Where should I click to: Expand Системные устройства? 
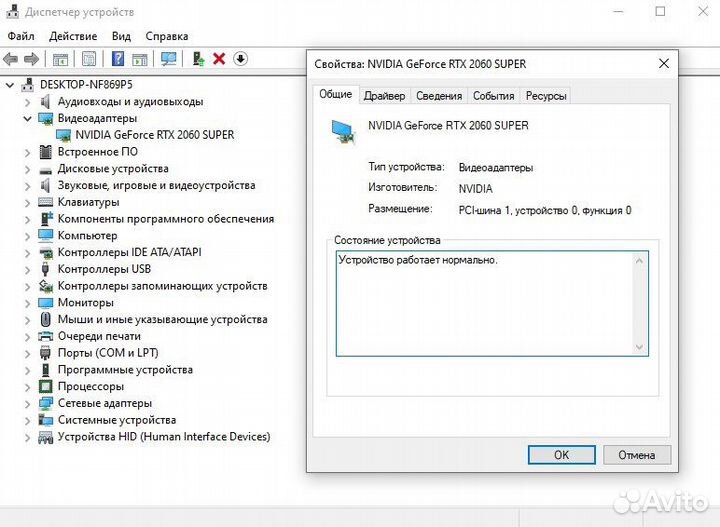coord(28,420)
